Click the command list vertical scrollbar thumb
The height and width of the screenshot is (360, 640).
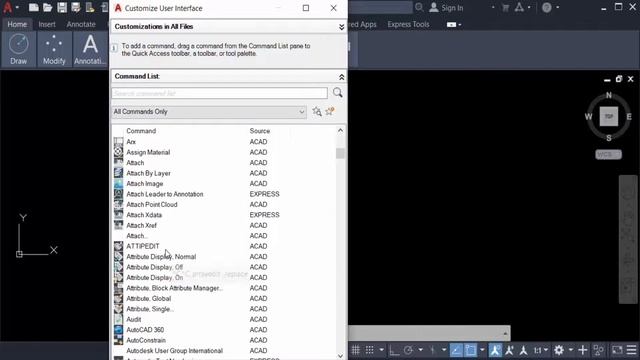pos(340,153)
